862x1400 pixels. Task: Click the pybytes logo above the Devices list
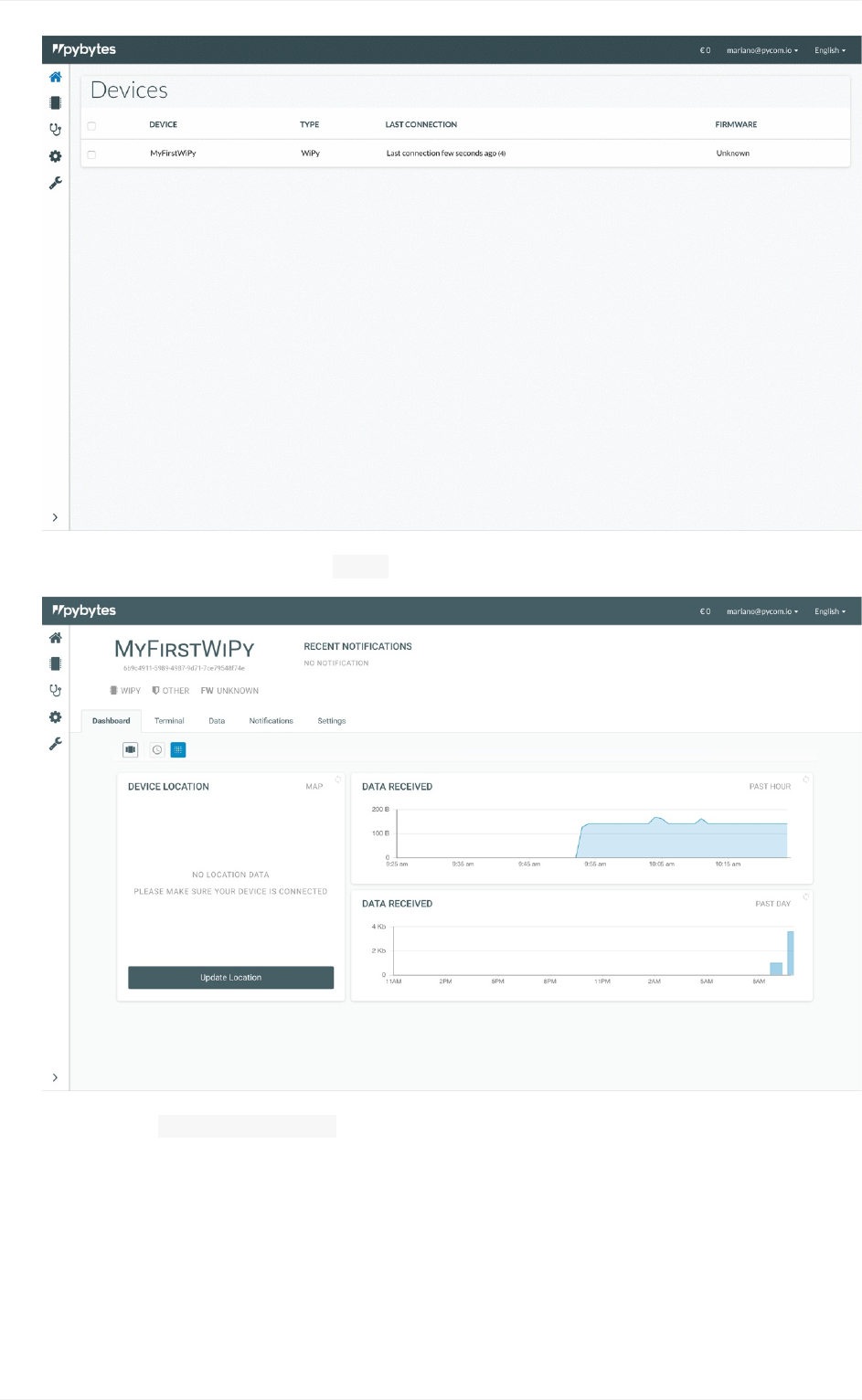[x=84, y=49]
